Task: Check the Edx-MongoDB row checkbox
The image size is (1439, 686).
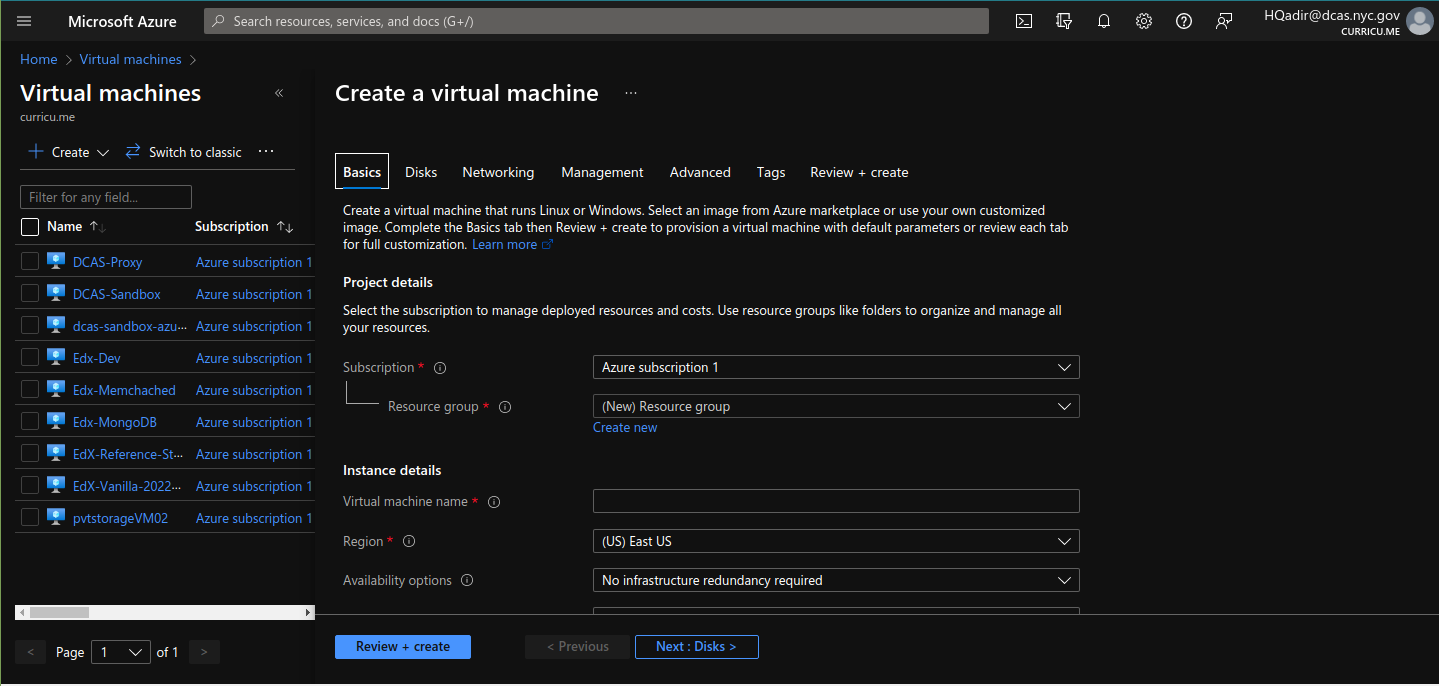Action: [x=30, y=422]
